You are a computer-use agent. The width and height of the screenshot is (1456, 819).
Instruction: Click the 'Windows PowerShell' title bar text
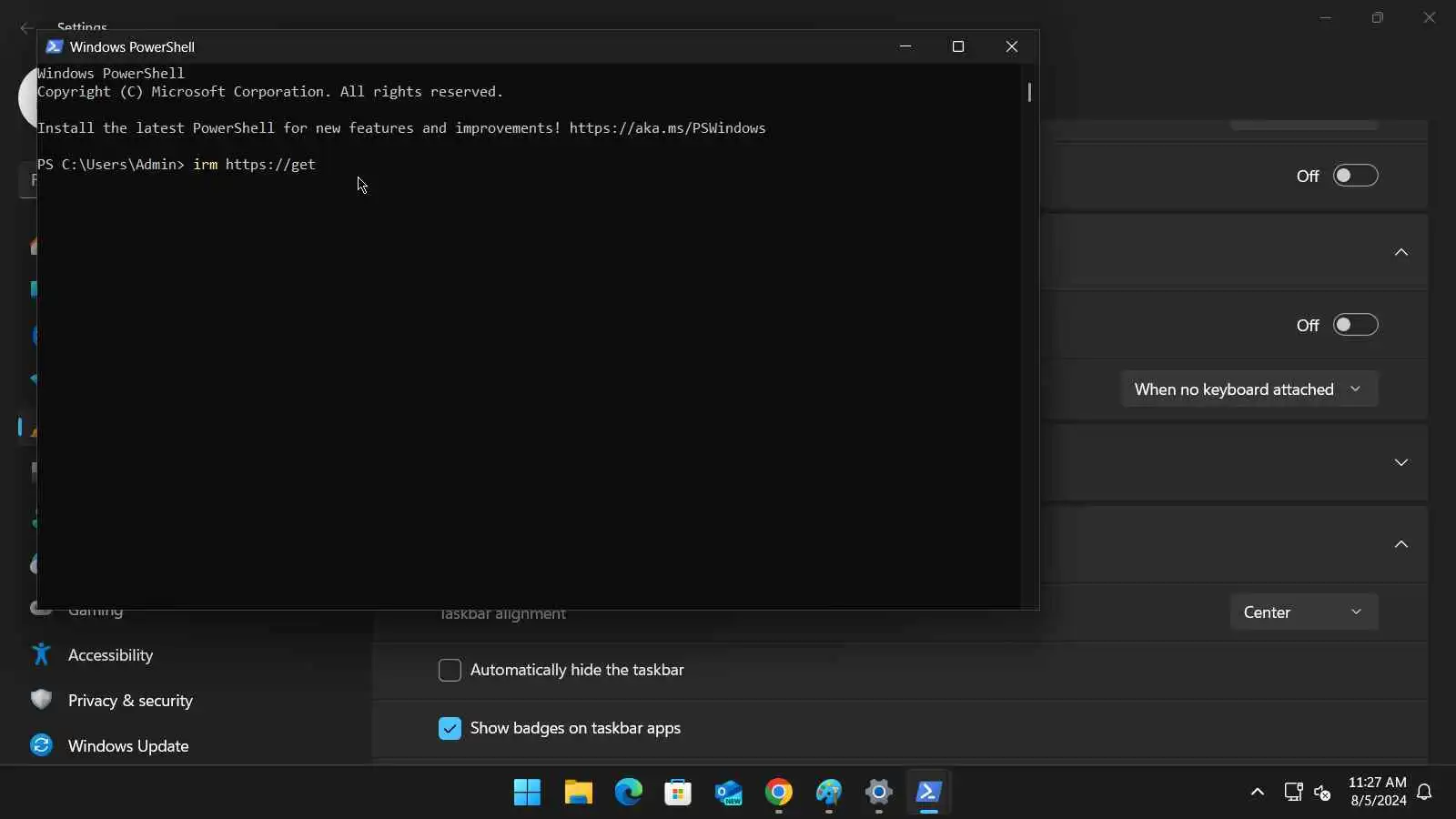132,47
